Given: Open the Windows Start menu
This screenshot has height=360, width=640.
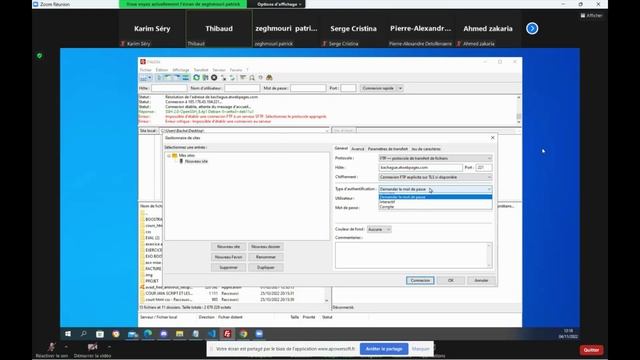Looking at the screenshot, I should [68, 334].
